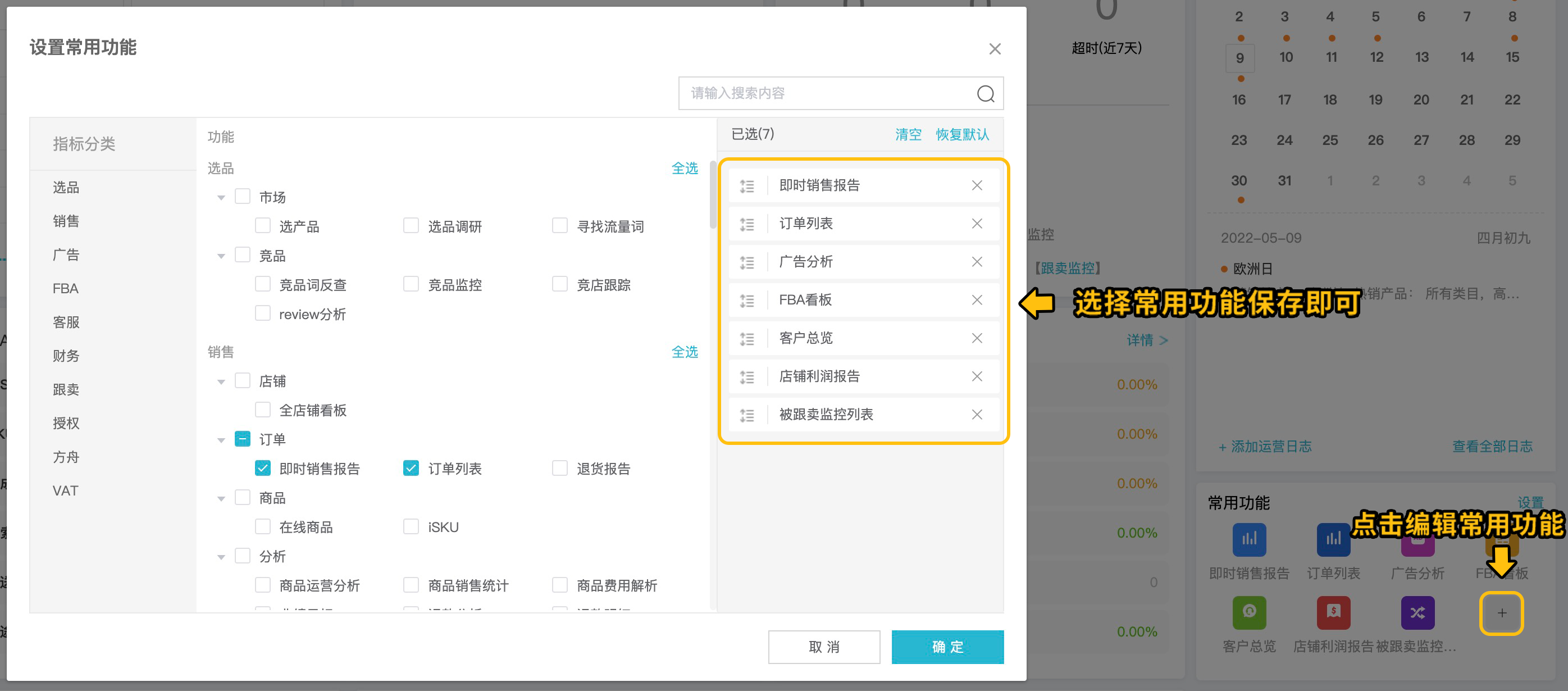Click the 取消 cancel button

(823, 647)
